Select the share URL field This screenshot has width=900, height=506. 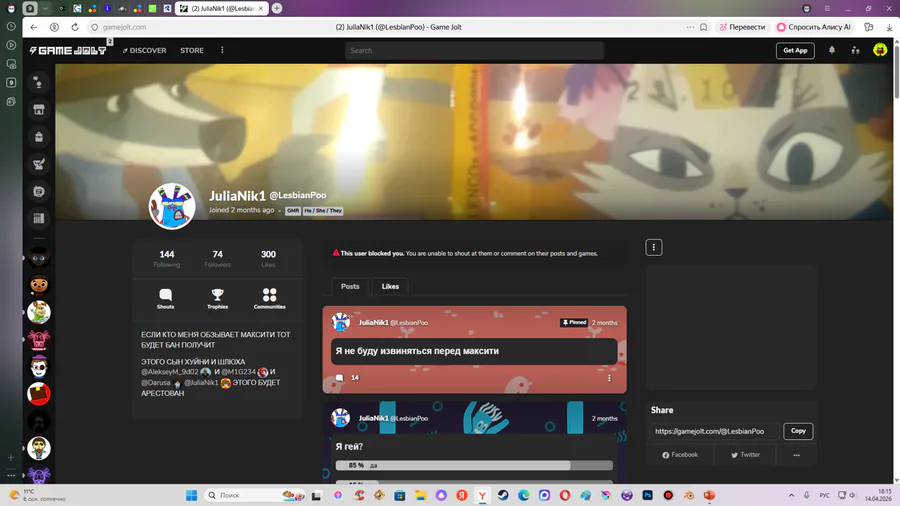point(715,431)
